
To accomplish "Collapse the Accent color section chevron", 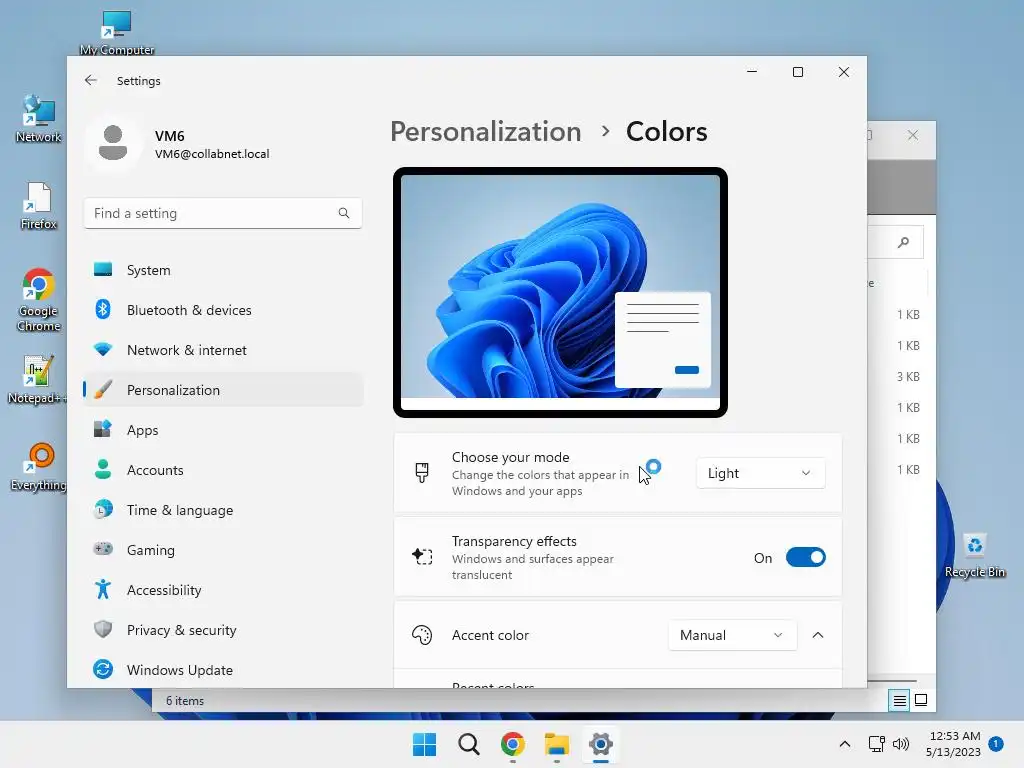I will 818,635.
